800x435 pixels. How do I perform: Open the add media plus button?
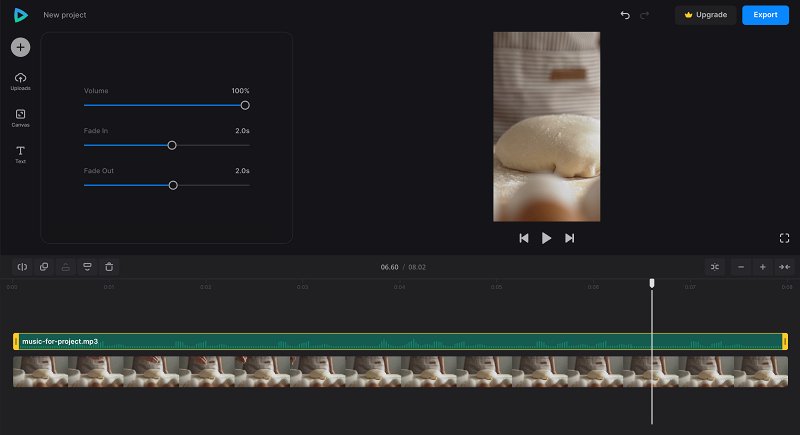(x=20, y=47)
